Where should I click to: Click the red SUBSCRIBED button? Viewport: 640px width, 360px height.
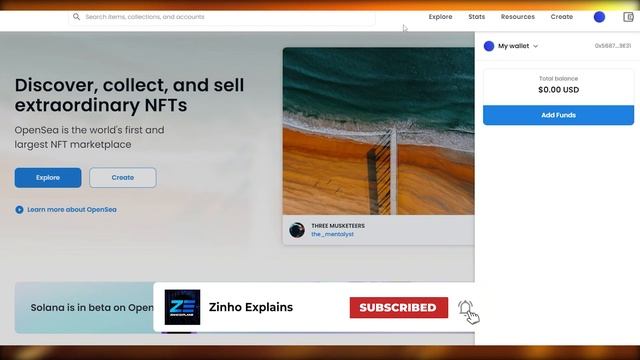399,307
